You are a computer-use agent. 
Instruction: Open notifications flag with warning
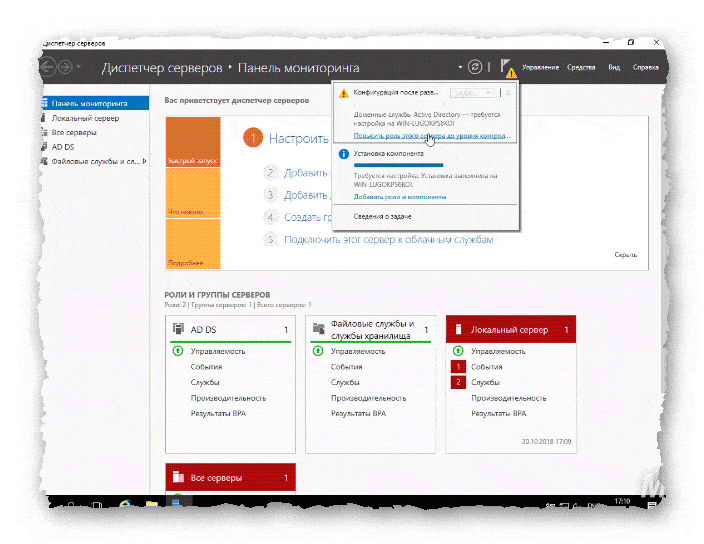coord(508,67)
